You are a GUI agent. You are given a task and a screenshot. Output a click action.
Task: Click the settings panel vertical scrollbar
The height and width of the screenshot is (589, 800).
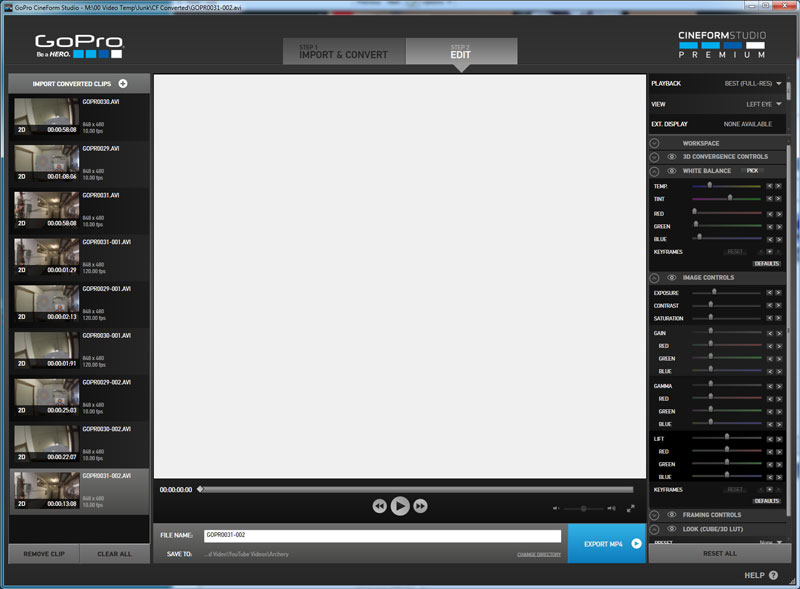(x=788, y=331)
